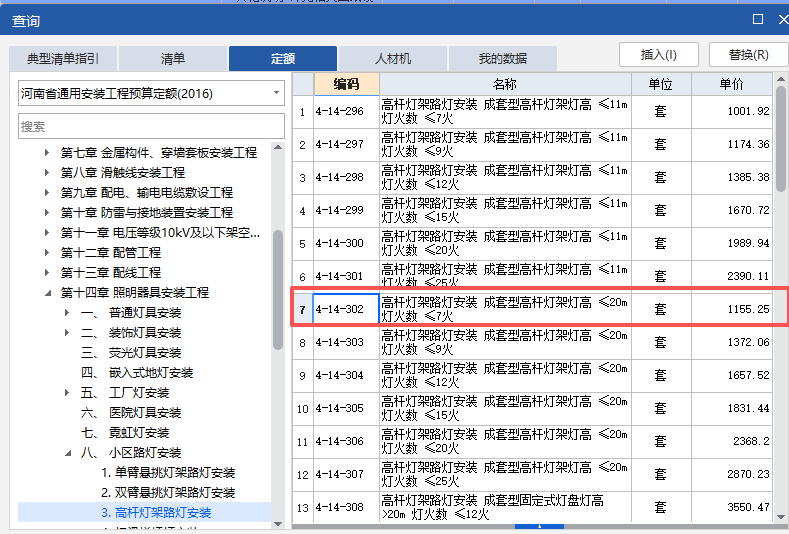Click the table vertical scrollbar thumb
This screenshot has width=789, height=534.
click(x=780, y=139)
